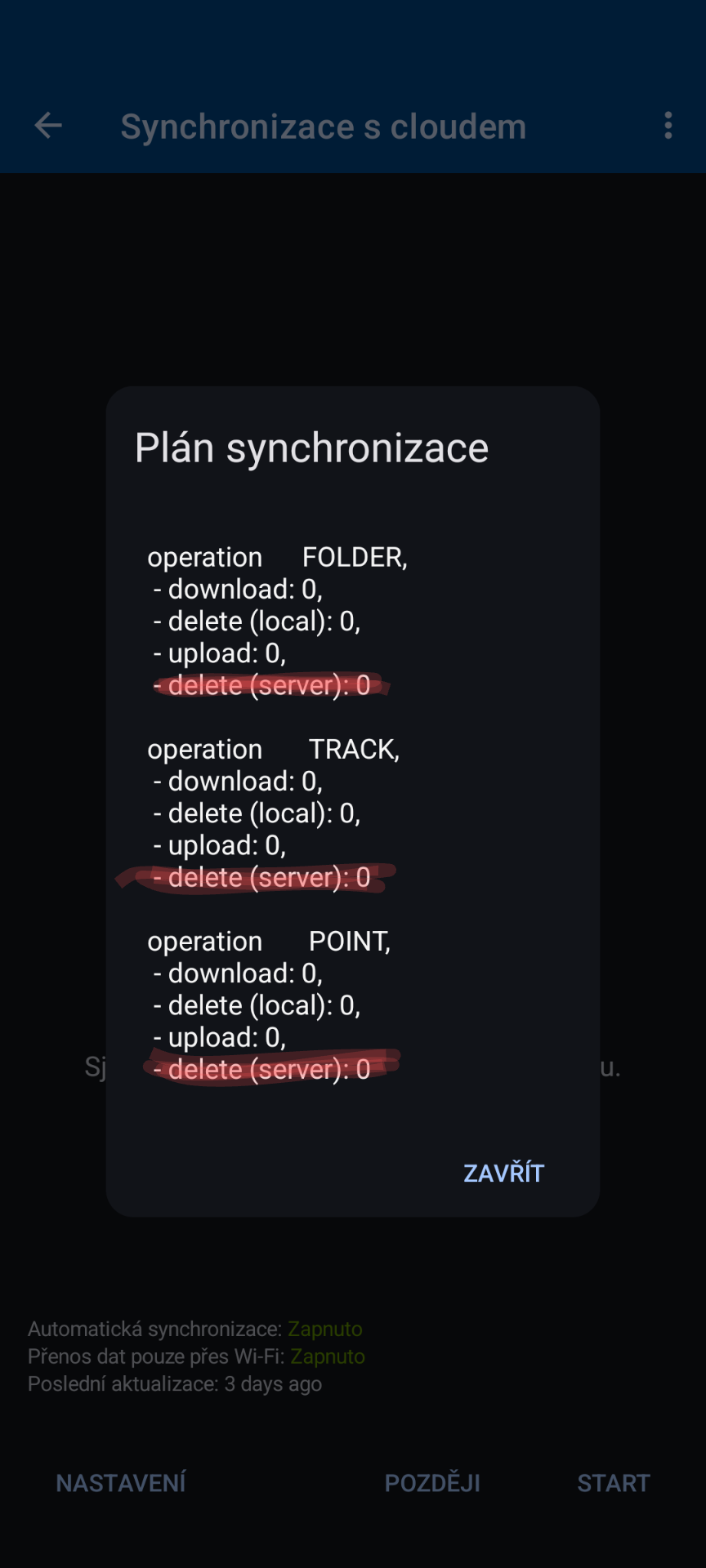Viewport: 706px width, 1568px height.
Task: Open NASTAVENÍ at the bottom
Action: (x=121, y=1482)
